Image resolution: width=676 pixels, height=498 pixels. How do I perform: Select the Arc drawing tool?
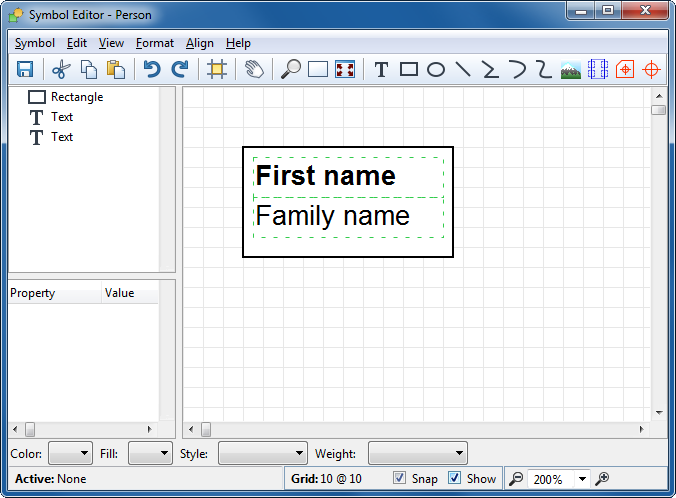tap(517, 69)
